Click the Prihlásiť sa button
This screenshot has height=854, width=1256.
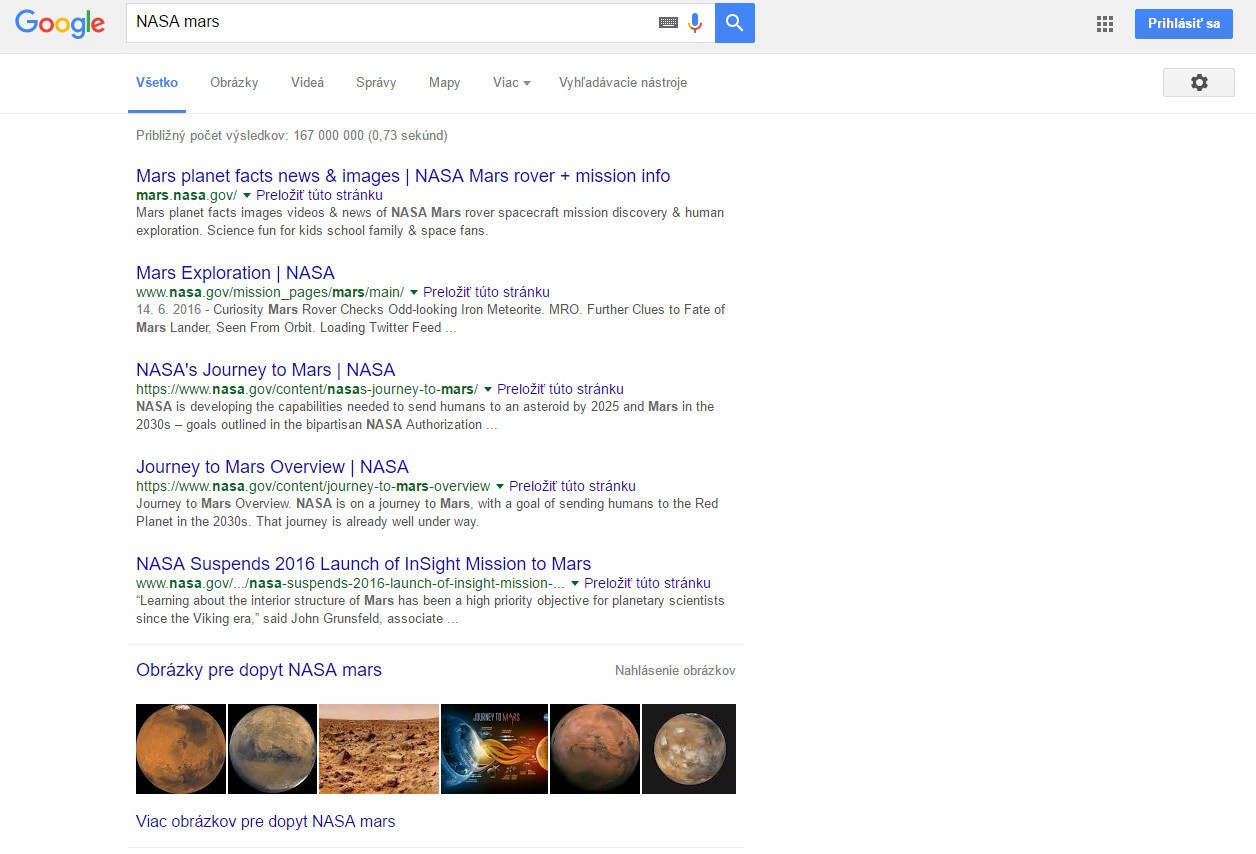point(1183,24)
